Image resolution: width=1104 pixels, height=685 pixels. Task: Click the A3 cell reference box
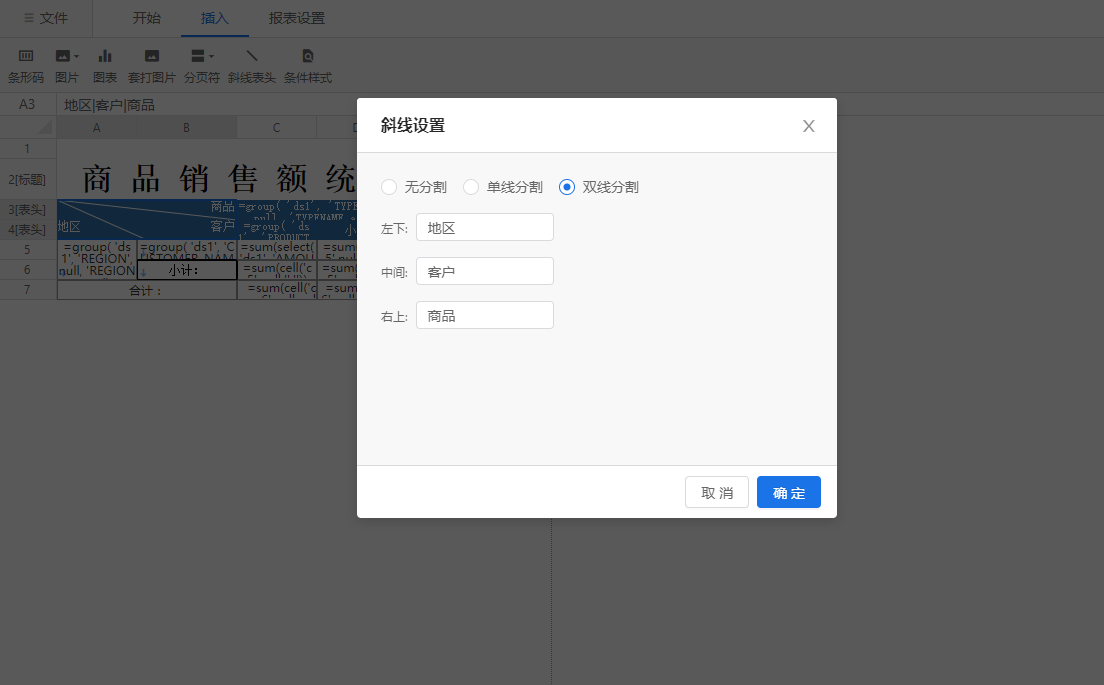pyautogui.click(x=27, y=105)
